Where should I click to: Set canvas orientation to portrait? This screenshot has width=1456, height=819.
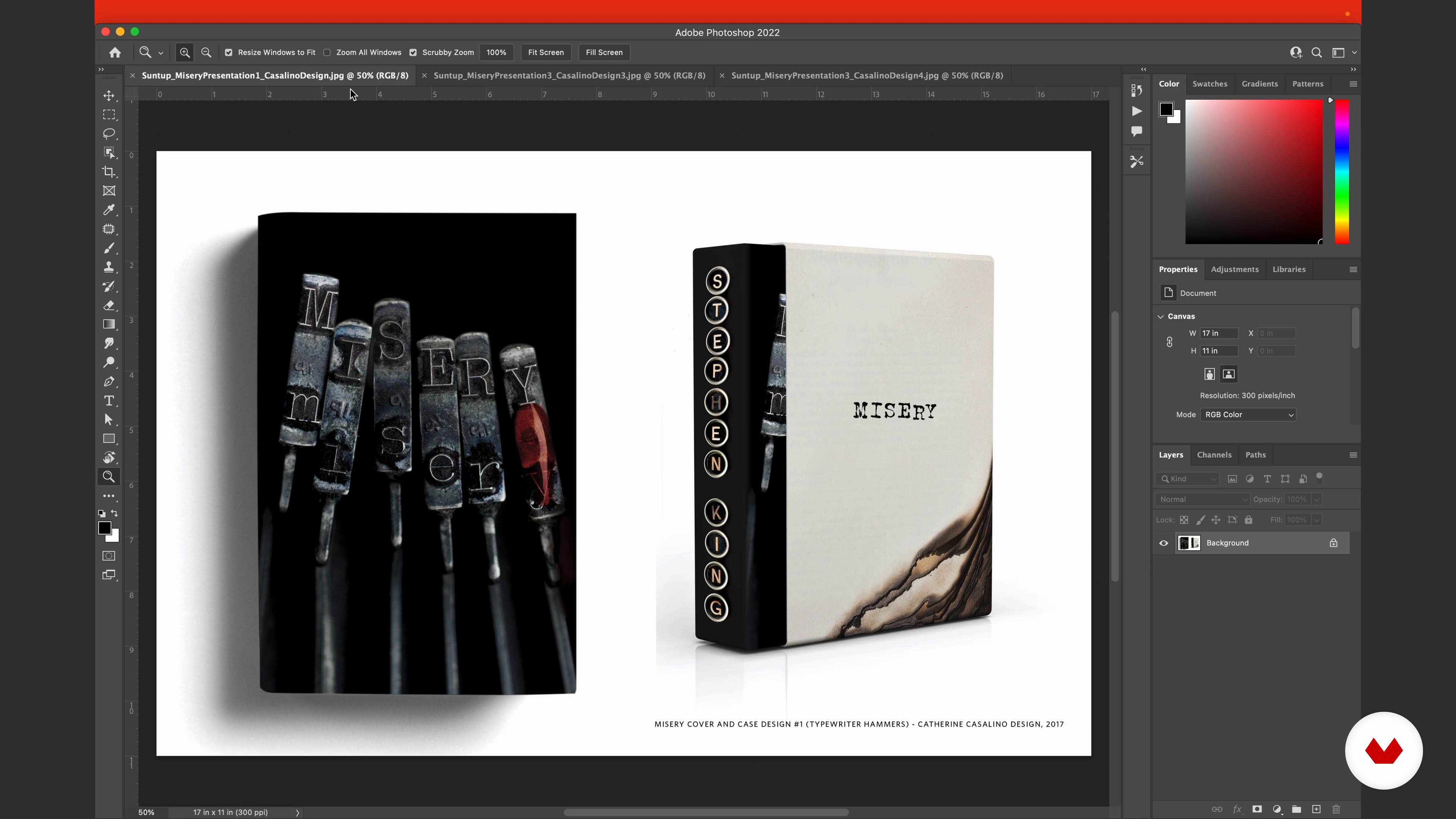(x=1209, y=374)
